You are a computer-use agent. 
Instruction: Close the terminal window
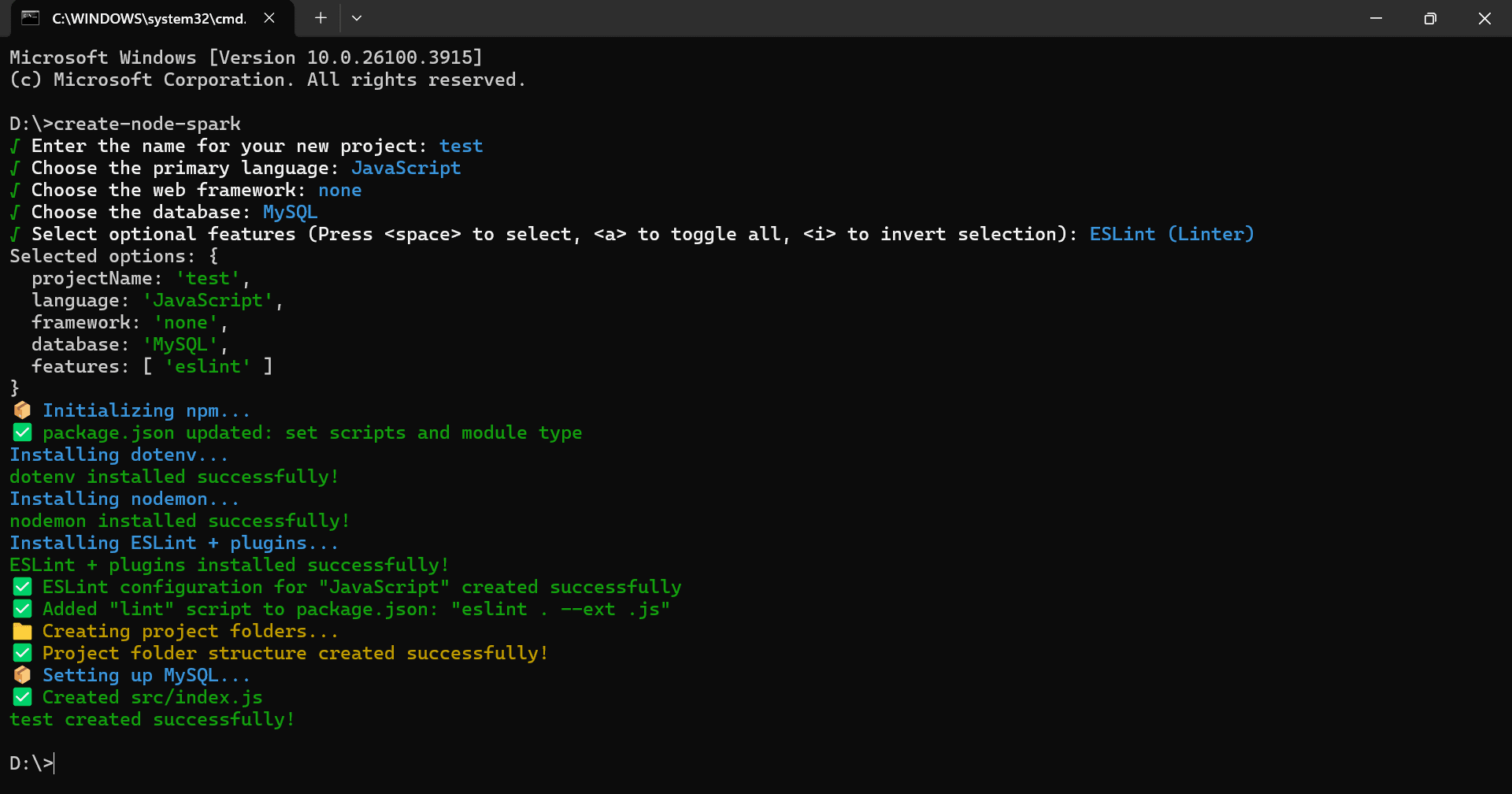[1484, 18]
